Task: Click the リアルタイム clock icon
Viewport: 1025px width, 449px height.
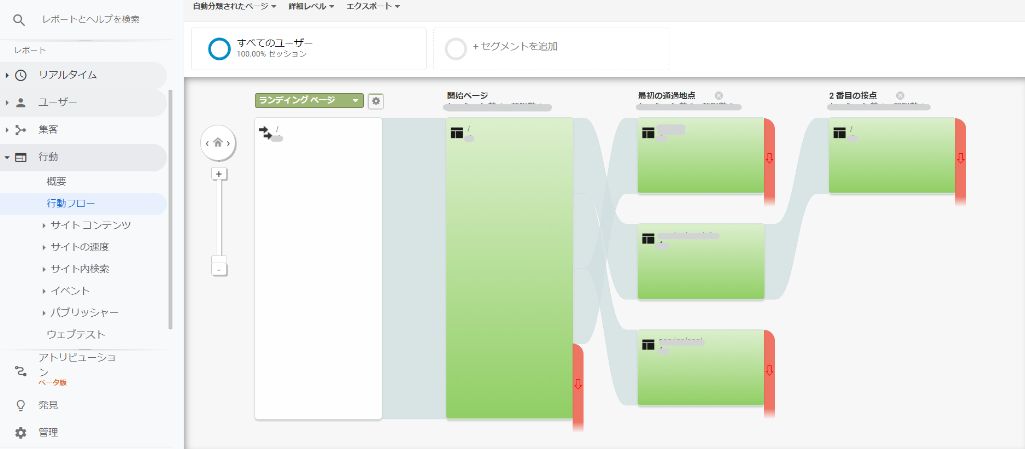Action: click(21, 75)
